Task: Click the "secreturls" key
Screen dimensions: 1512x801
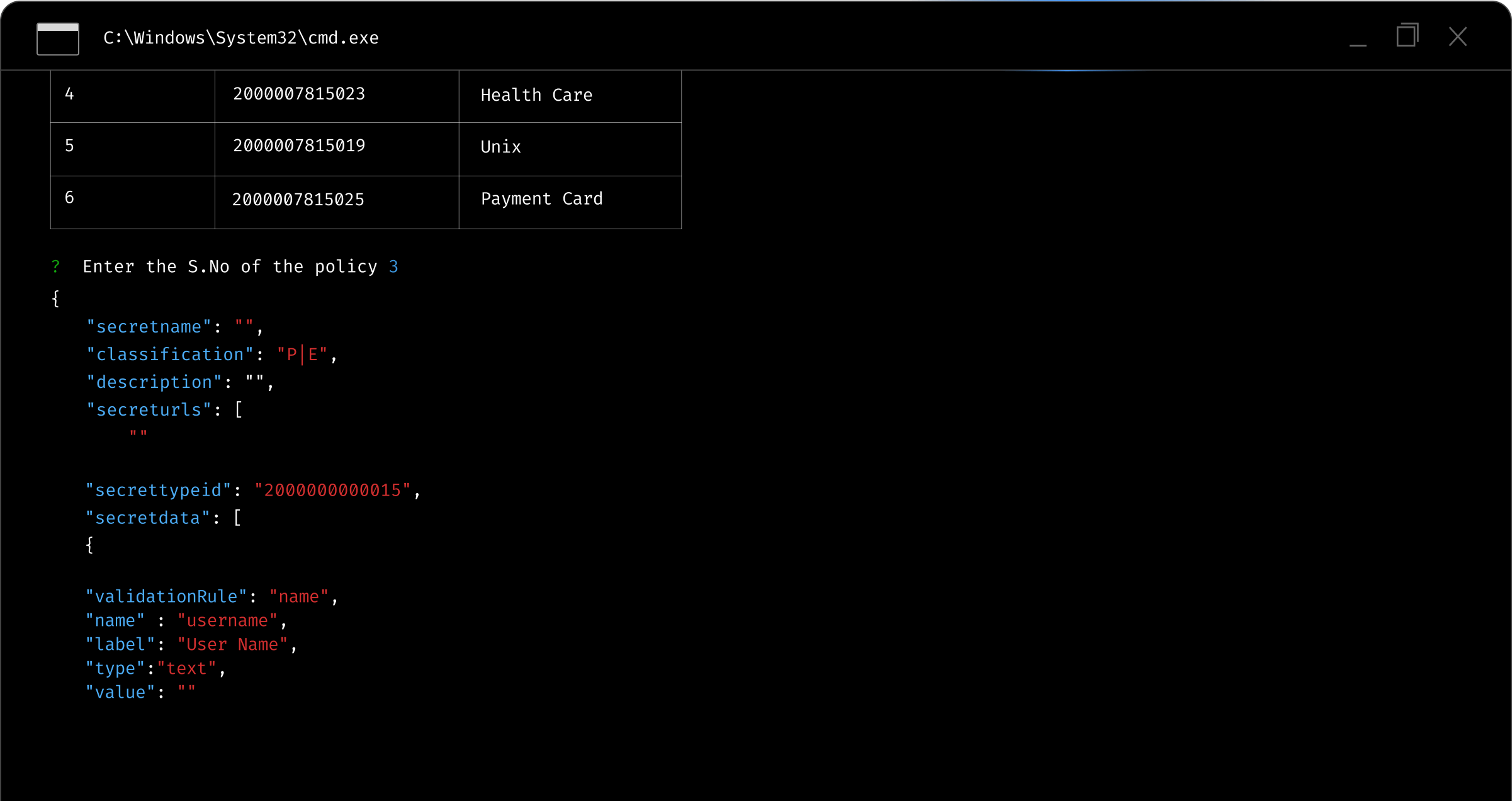Action: (x=149, y=410)
